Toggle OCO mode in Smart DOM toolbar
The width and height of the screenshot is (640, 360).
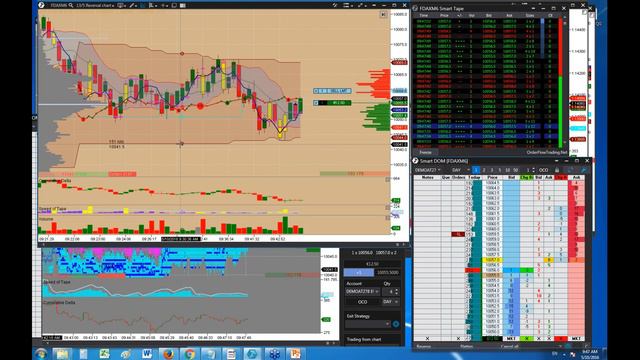544,170
